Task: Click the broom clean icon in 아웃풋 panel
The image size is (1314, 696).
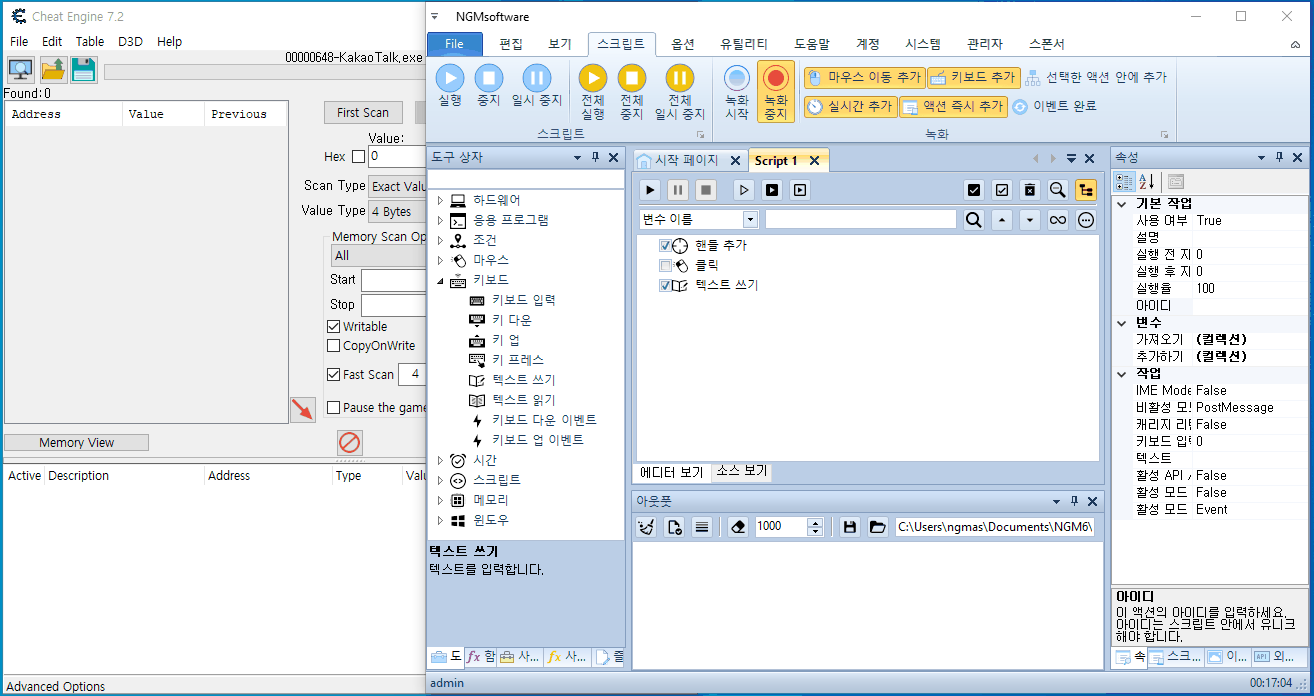Action: (x=646, y=527)
